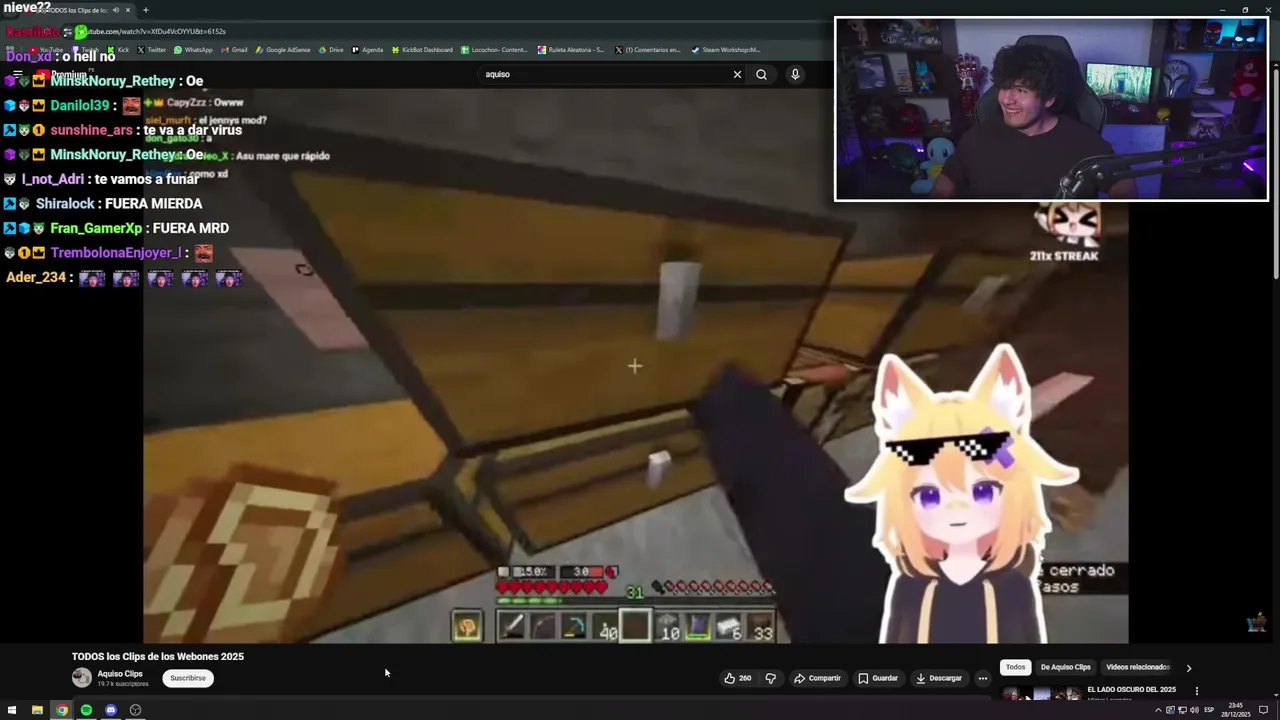The width and height of the screenshot is (1280, 720).
Task: Switch to Chrome on the taskbar
Action: coord(62,710)
